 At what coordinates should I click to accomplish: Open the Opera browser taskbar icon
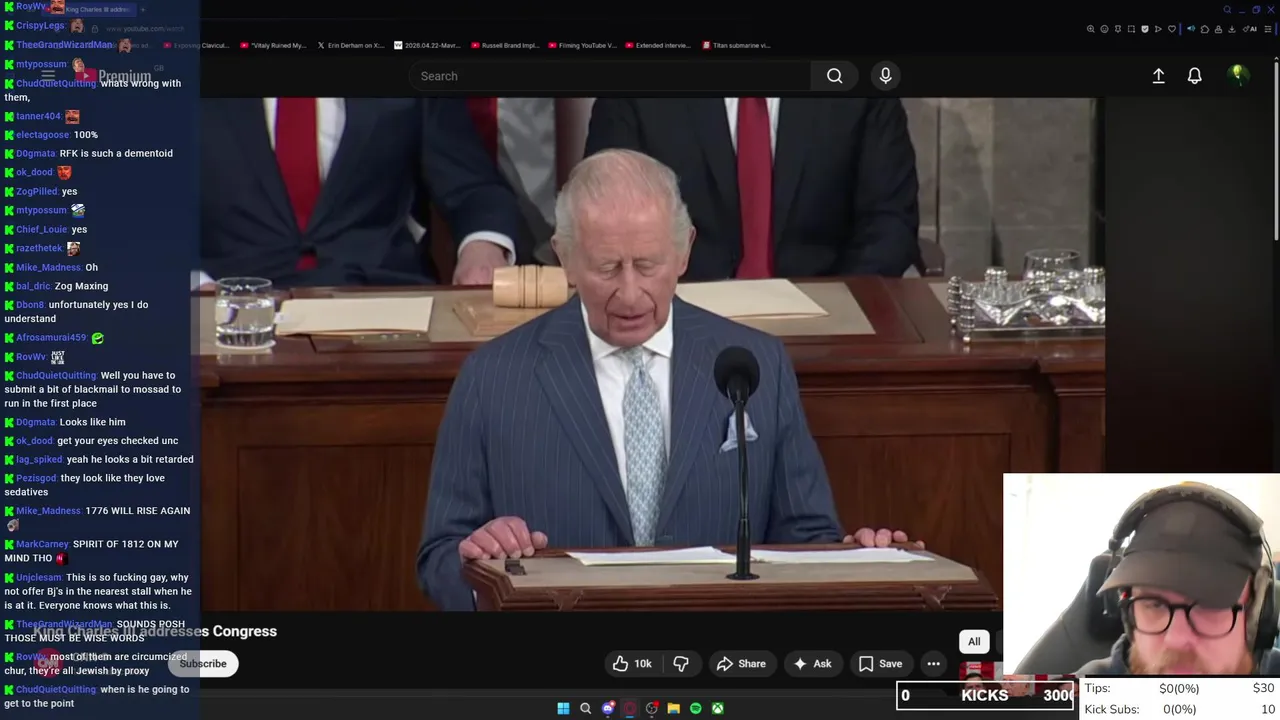(629, 708)
